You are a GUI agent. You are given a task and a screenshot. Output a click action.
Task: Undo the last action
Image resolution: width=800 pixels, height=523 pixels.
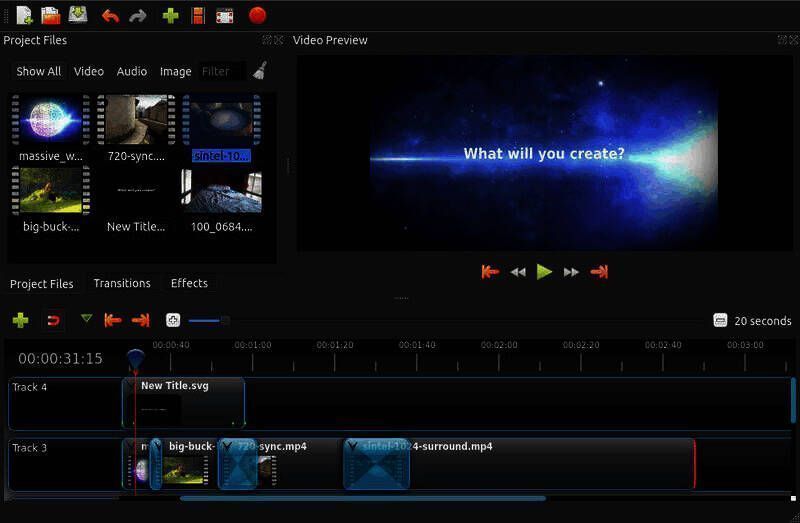[110, 16]
